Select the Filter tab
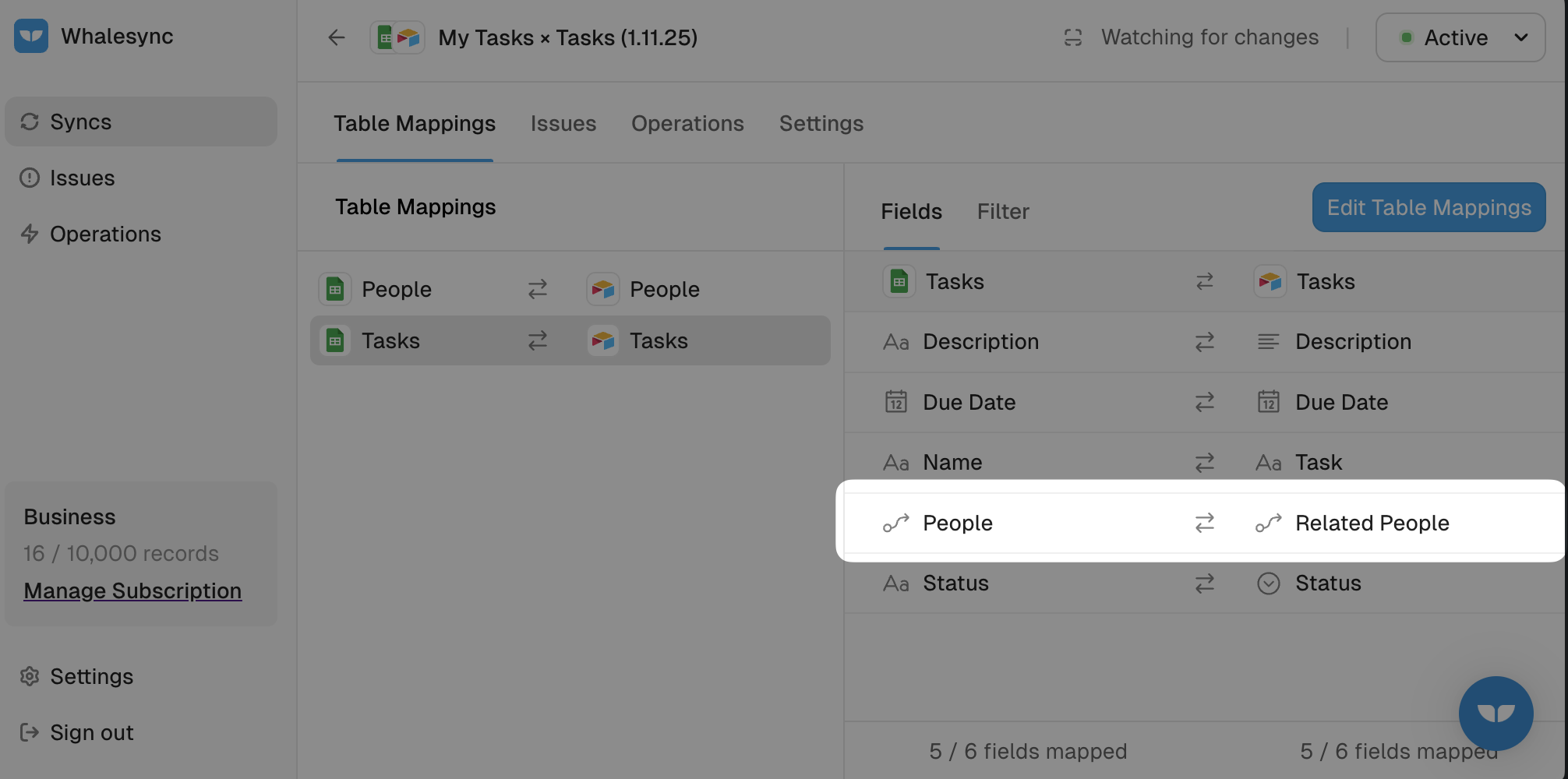This screenshot has width=1568, height=779. [1003, 211]
